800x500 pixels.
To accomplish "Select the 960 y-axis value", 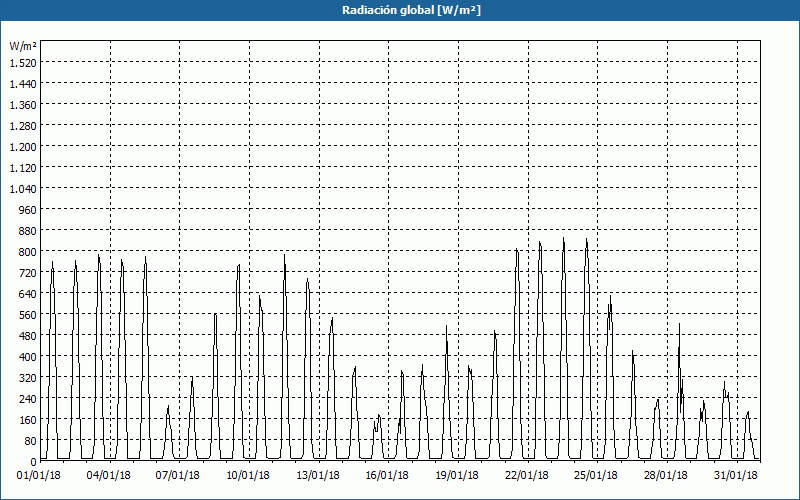I will [28, 209].
